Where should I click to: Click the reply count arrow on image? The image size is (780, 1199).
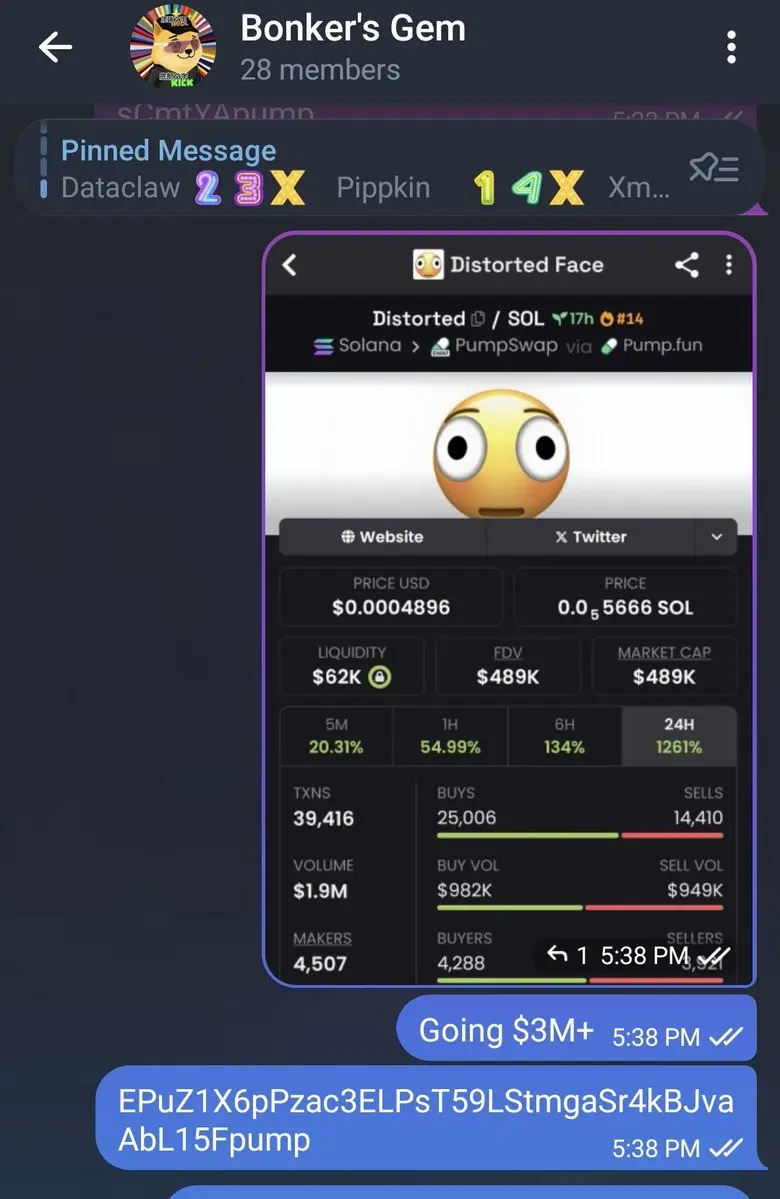(x=557, y=954)
